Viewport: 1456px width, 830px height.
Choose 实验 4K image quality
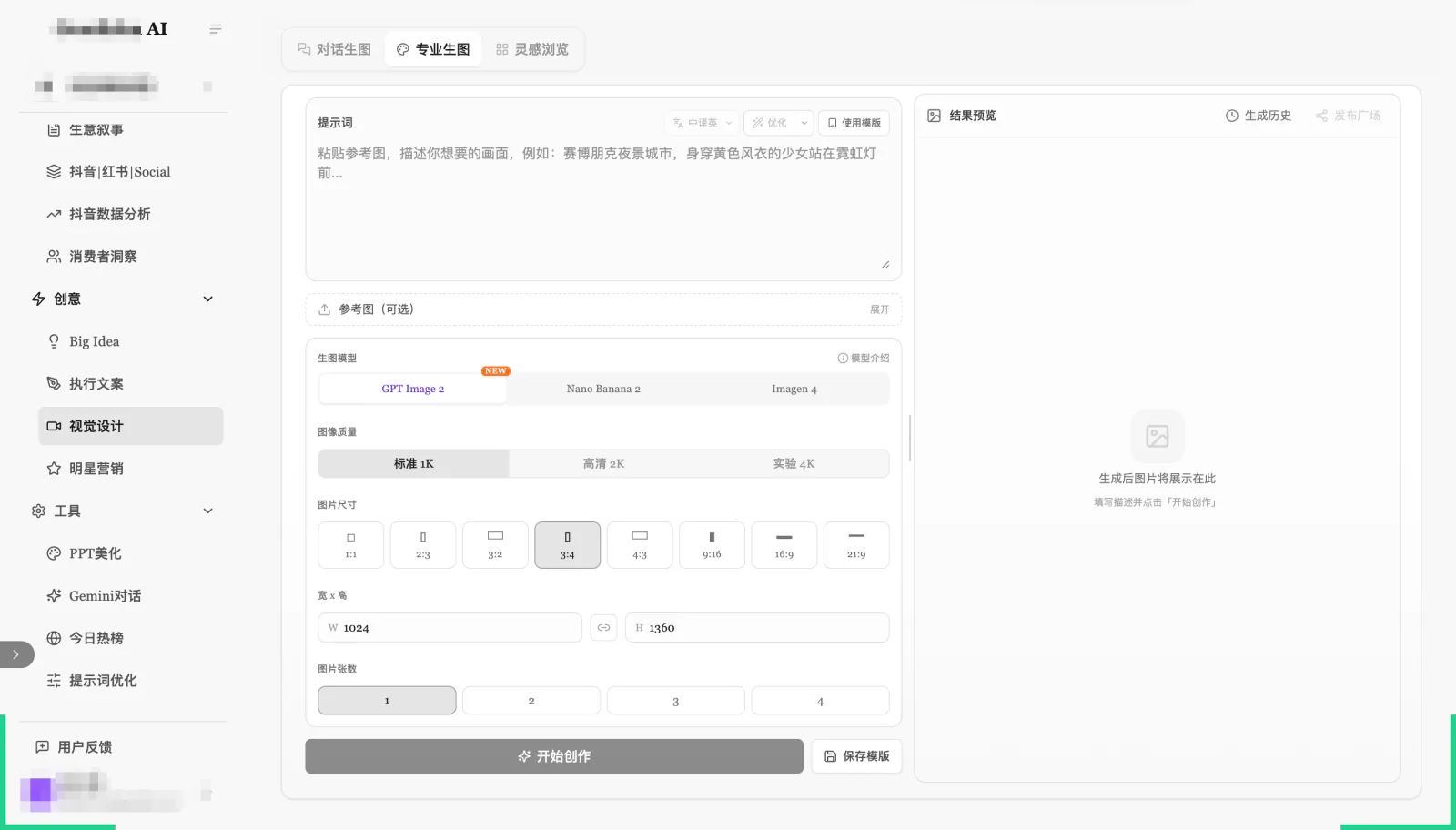click(794, 463)
